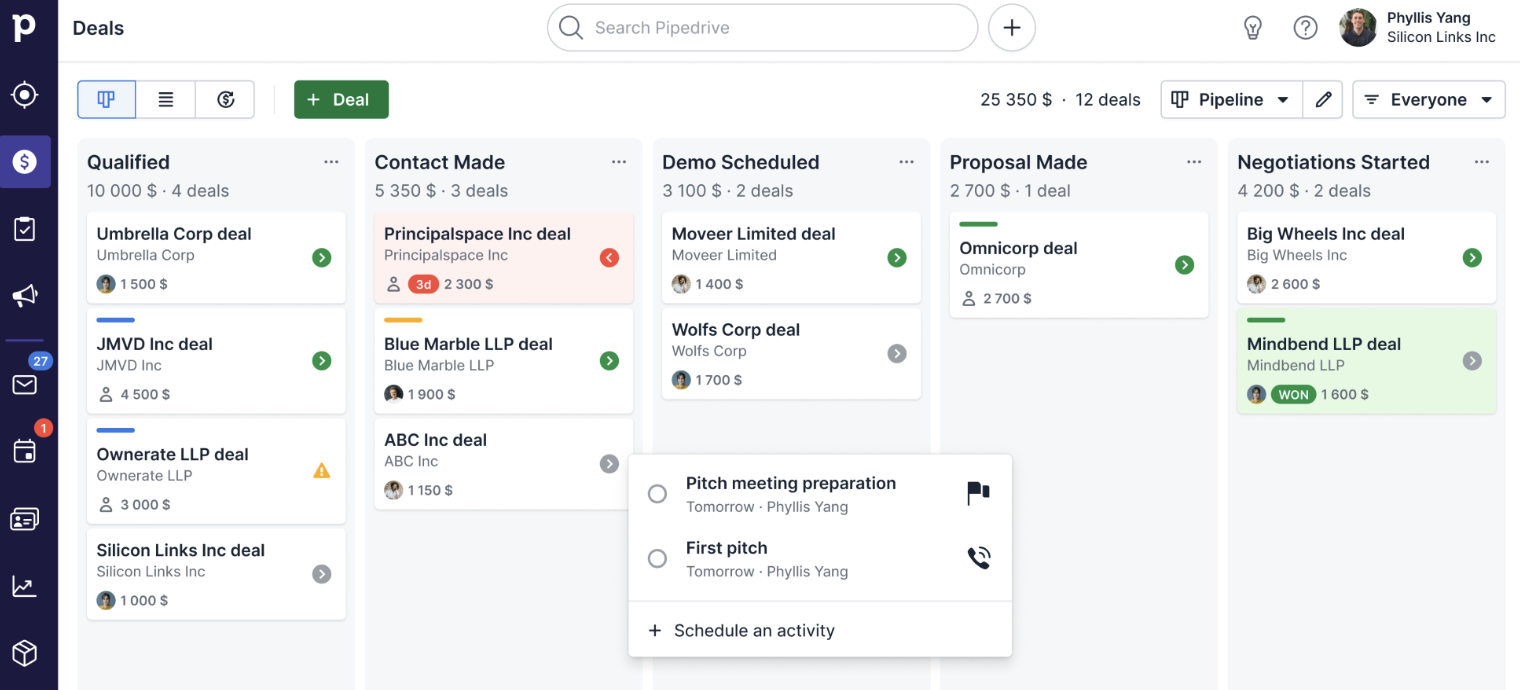Open the Everyone filter dropdown
This screenshot has height=690, width=1520.
(x=1429, y=100)
